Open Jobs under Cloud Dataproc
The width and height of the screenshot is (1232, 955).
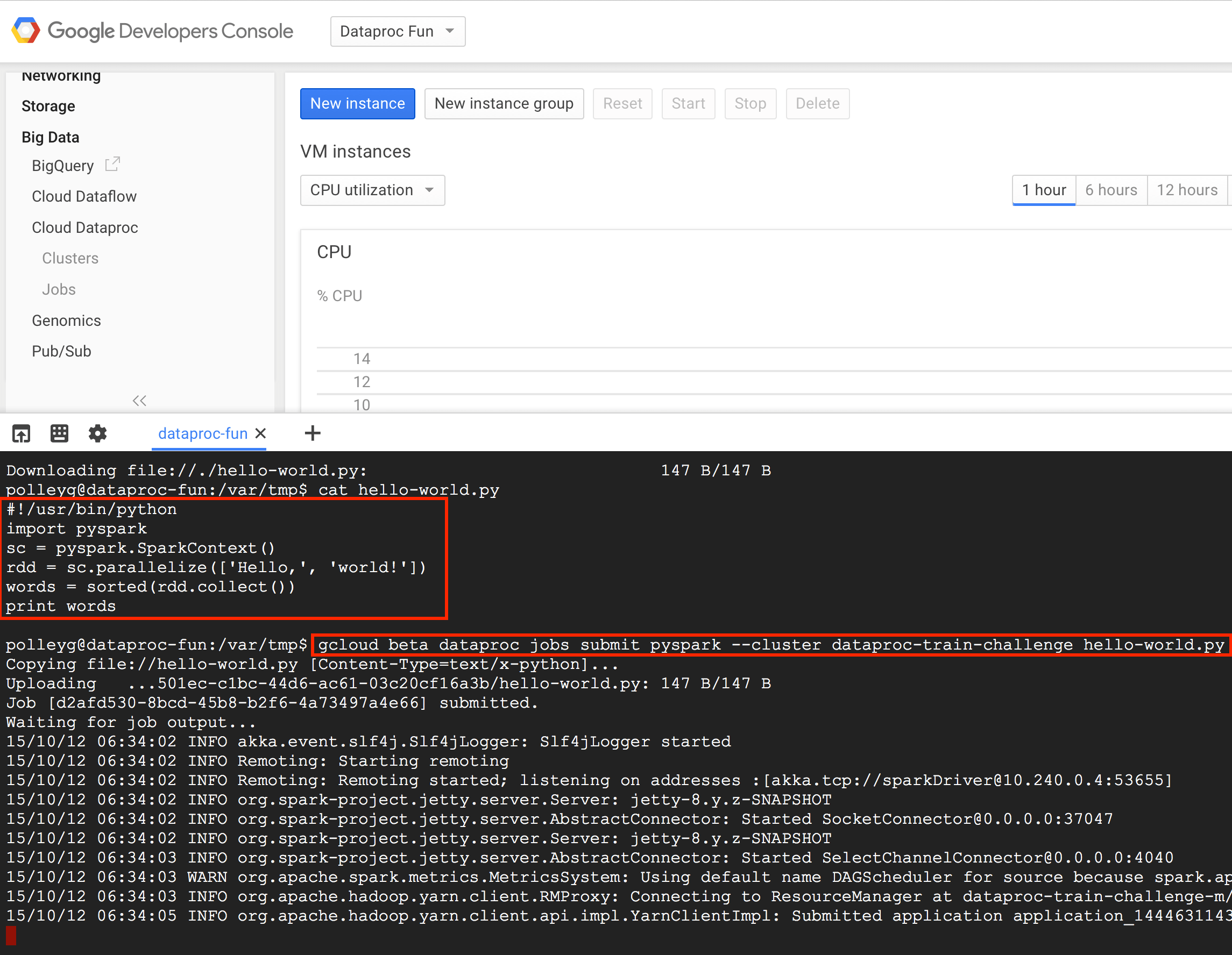(x=59, y=289)
